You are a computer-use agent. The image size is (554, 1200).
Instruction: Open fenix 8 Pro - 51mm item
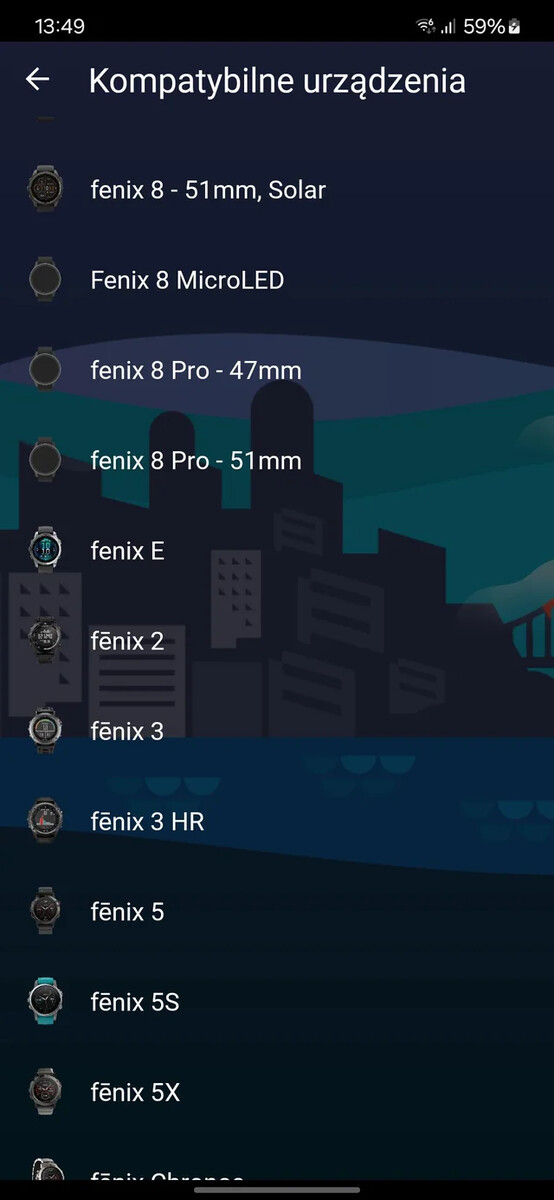coord(277,460)
